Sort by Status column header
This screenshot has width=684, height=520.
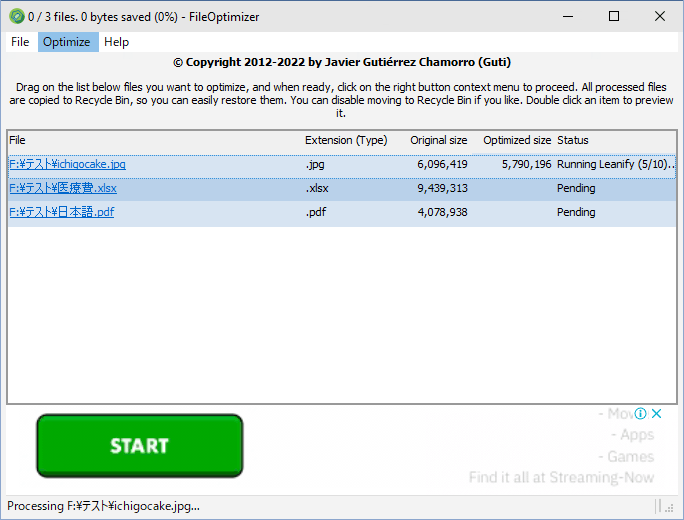pyautogui.click(x=573, y=140)
